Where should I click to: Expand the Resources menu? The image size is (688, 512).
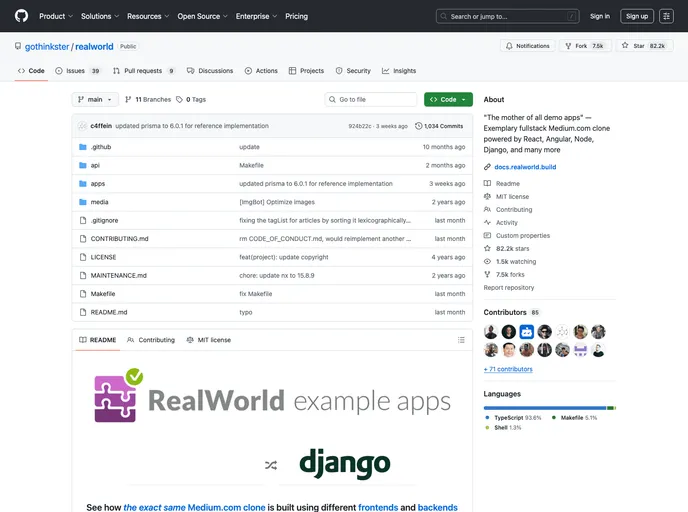coord(148,16)
